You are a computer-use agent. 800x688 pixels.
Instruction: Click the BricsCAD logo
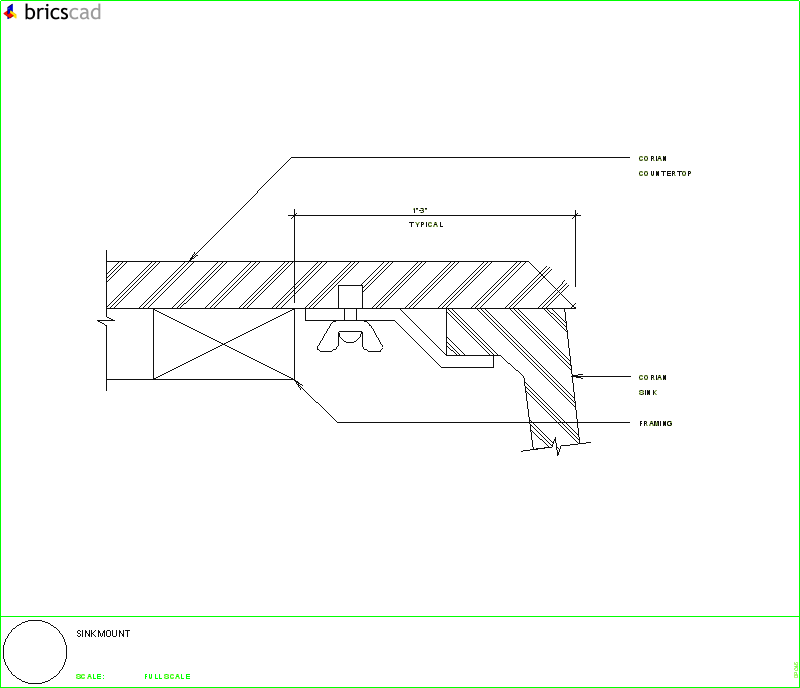pos(51,13)
